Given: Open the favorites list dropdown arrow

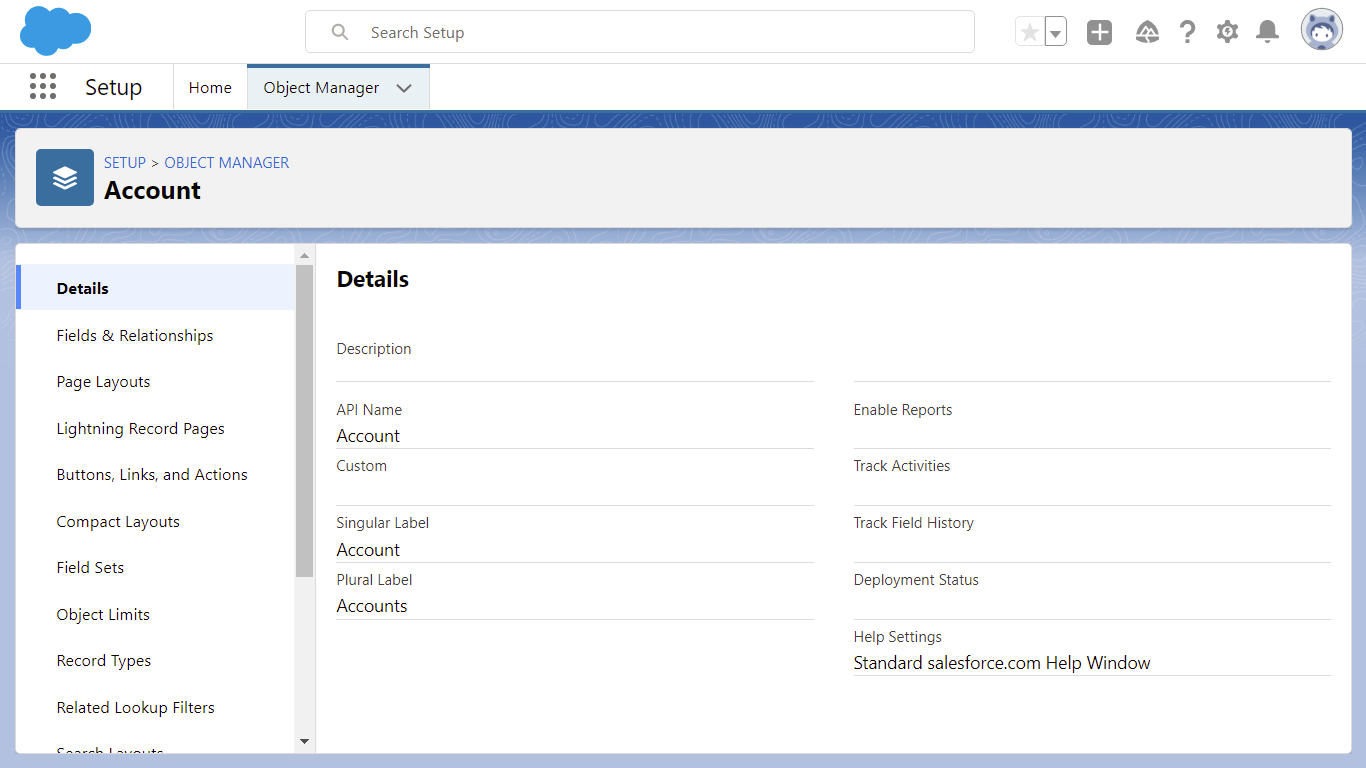Looking at the screenshot, I should 1055,32.
